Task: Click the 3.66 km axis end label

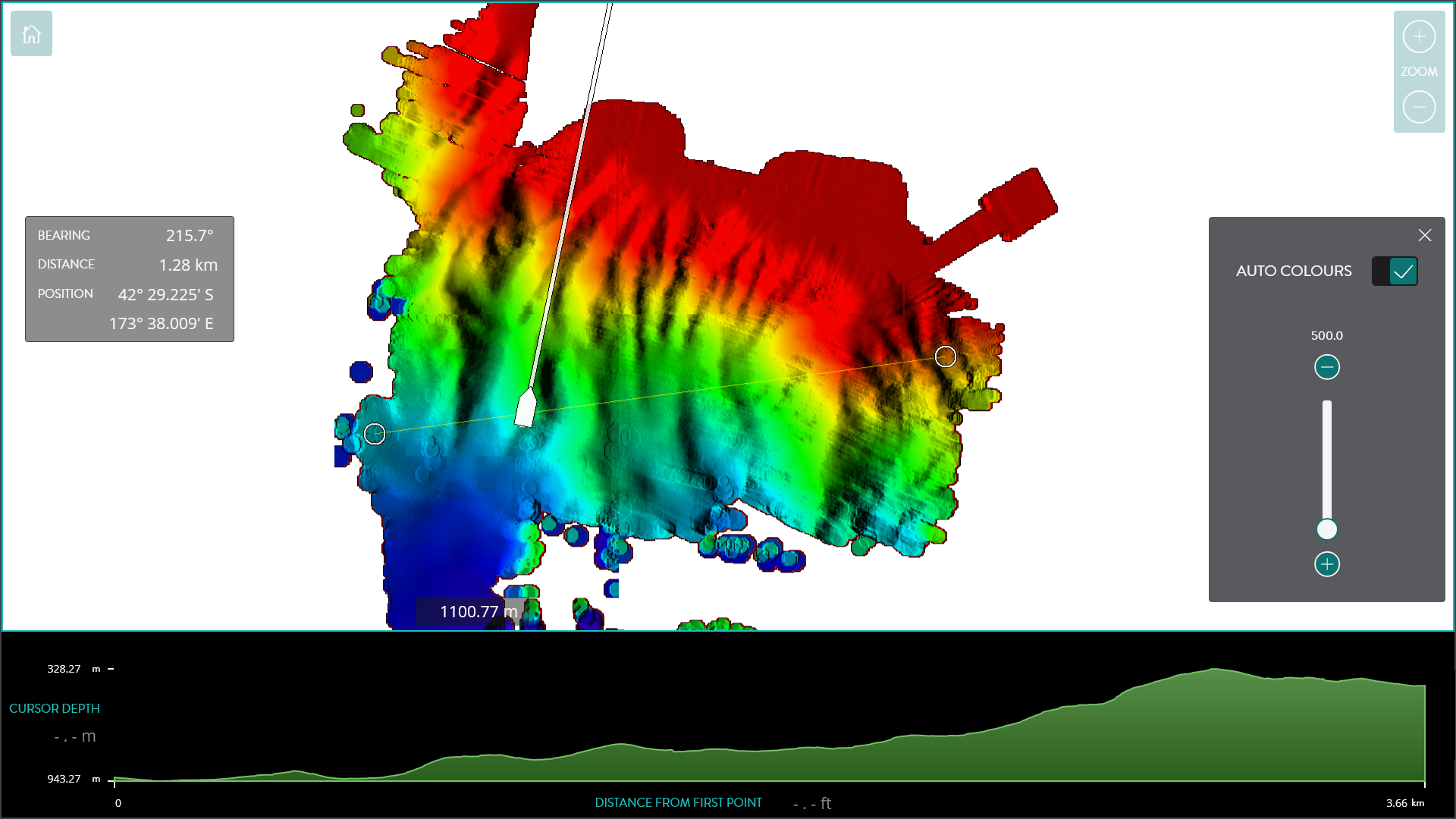Action: click(1405, 803)
